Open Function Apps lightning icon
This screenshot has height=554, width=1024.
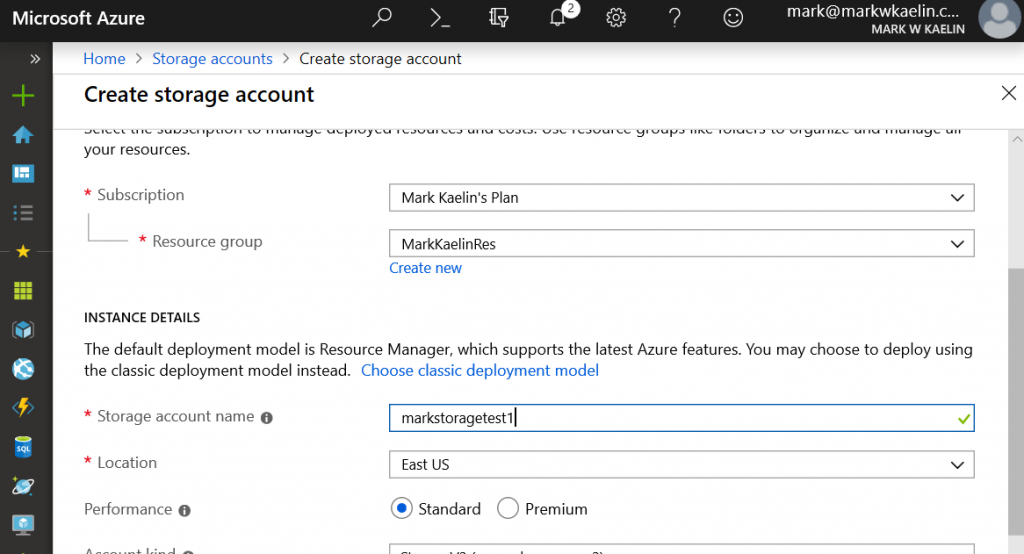23,408
